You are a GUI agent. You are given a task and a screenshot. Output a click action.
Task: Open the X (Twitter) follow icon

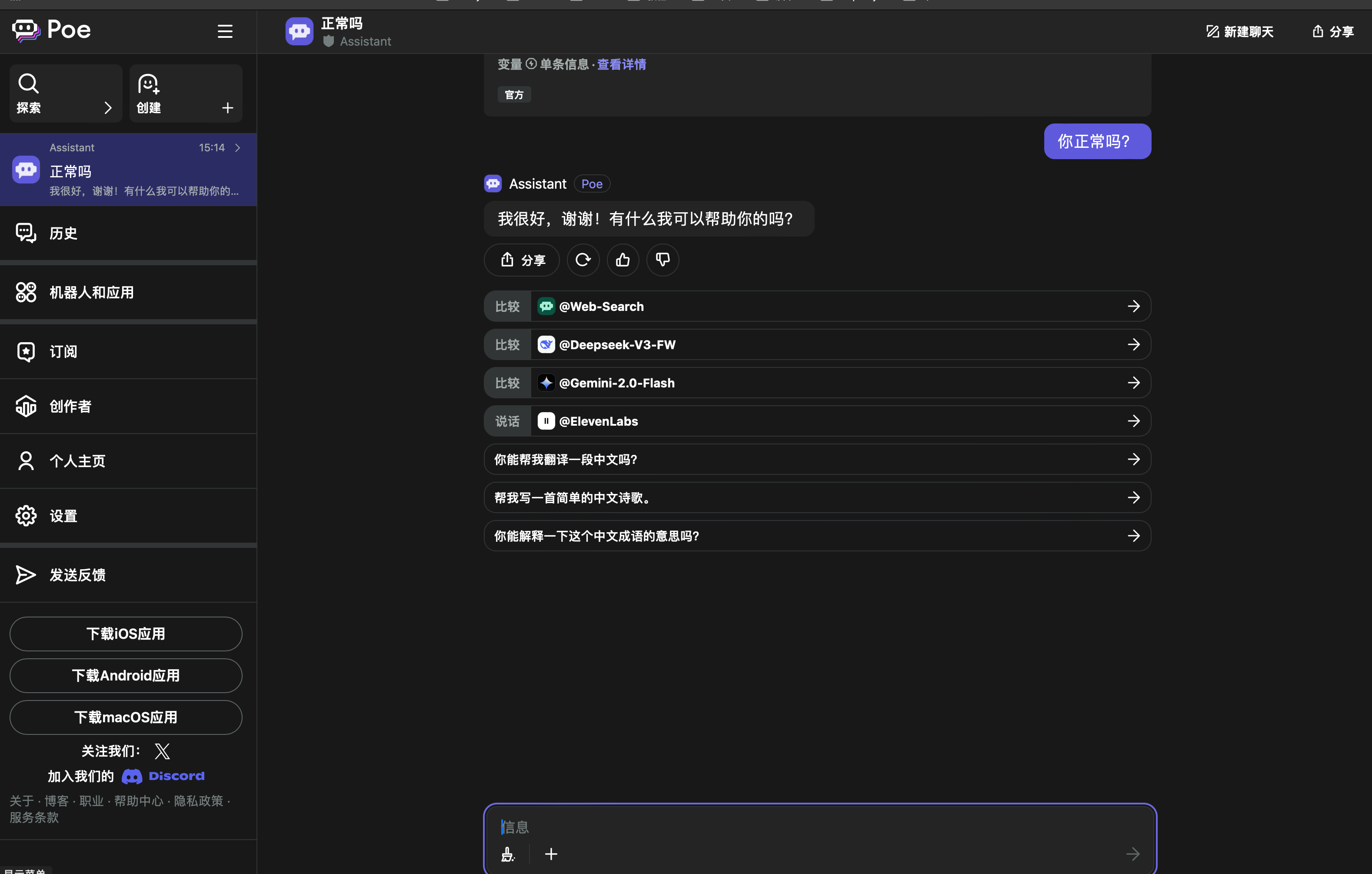163,751
